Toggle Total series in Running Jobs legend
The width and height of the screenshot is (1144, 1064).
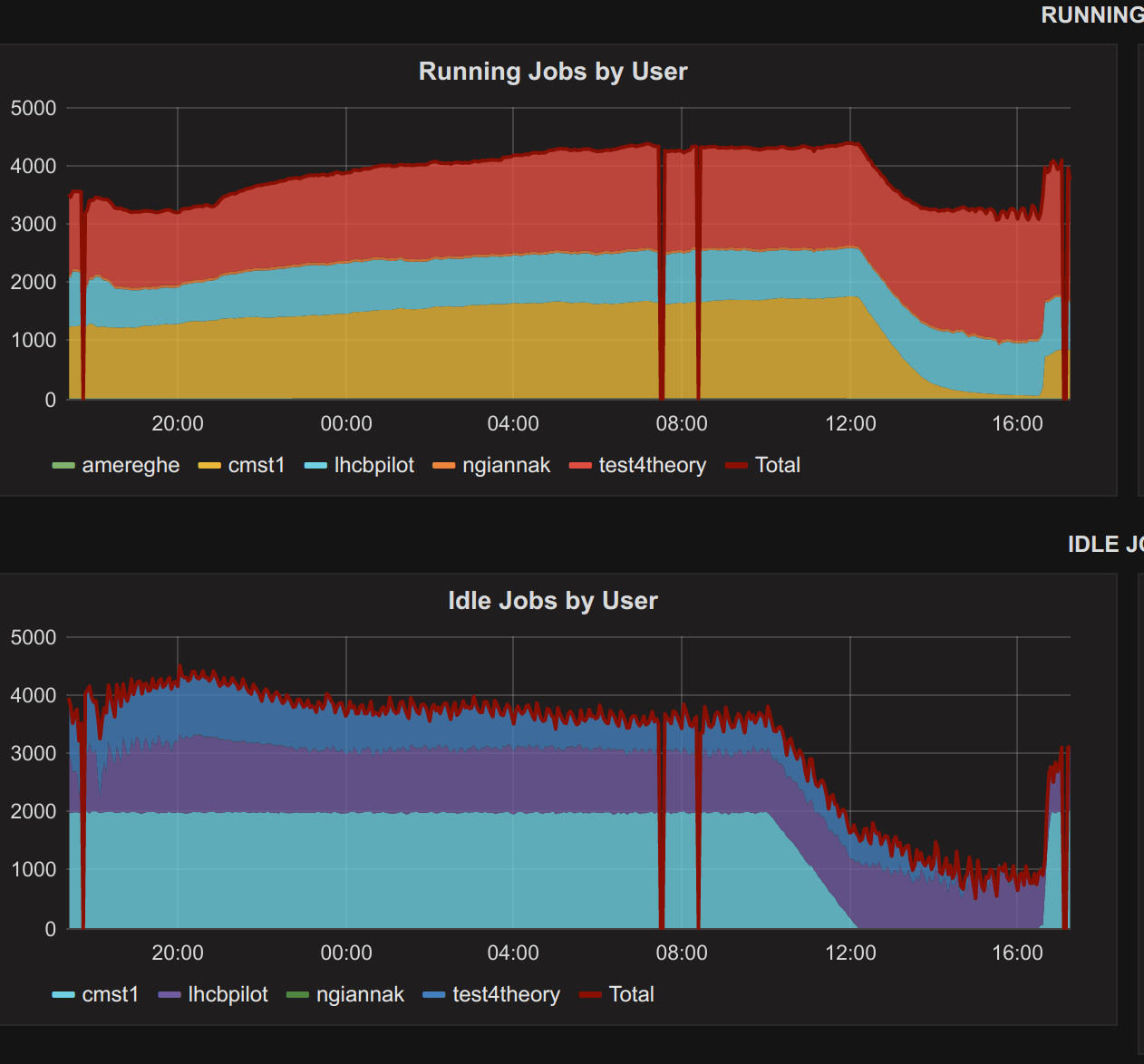tap(777, 466)
